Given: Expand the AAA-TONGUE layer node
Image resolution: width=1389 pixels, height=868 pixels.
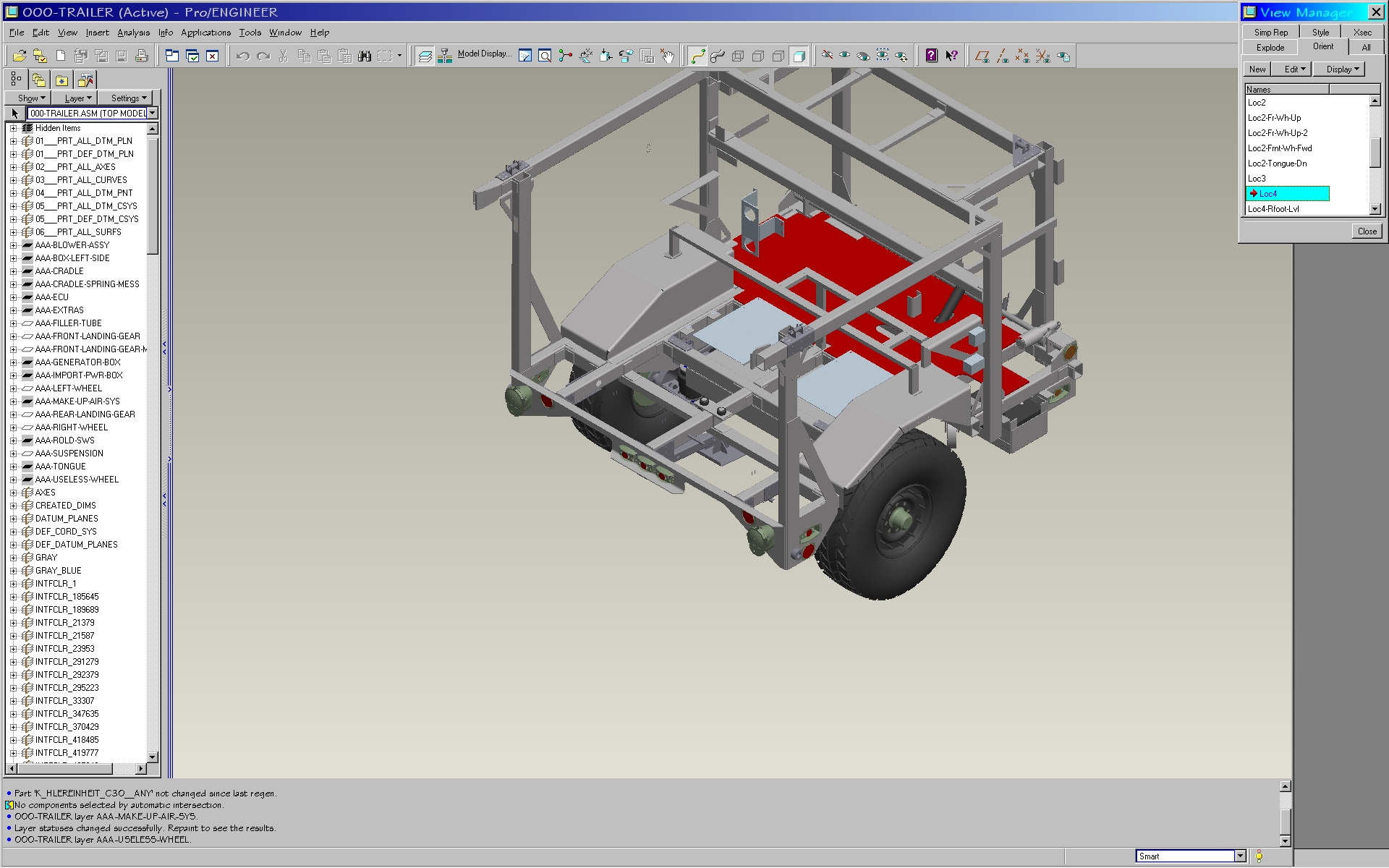Looking at the screenshot, I should 13,467.
